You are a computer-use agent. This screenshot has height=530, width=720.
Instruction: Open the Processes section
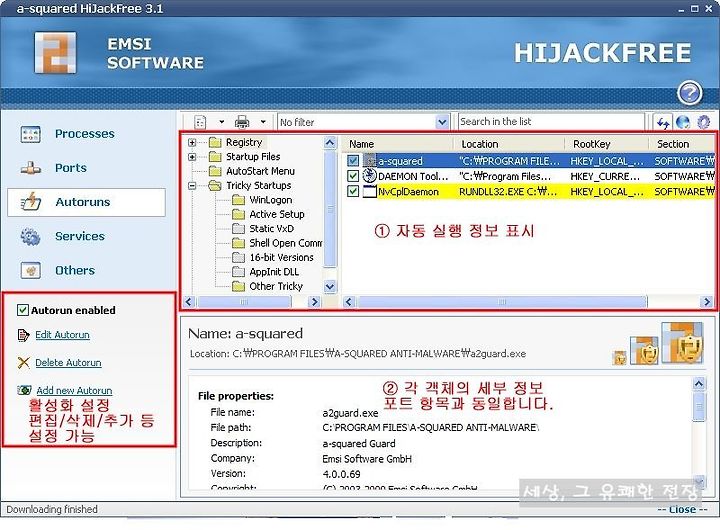(84, 134)
